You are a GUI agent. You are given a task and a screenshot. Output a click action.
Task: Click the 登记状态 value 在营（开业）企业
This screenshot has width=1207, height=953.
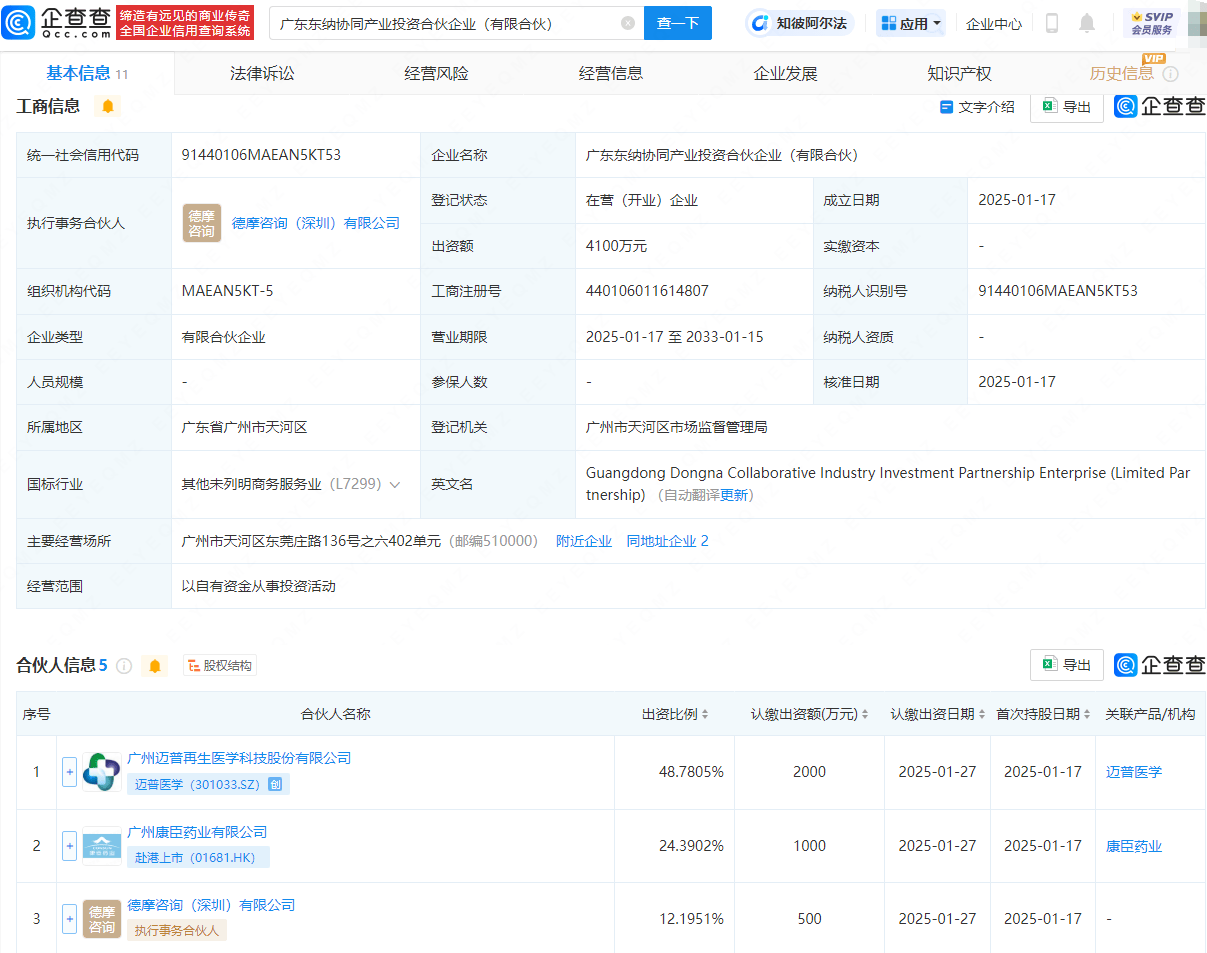tap(642, 200)
